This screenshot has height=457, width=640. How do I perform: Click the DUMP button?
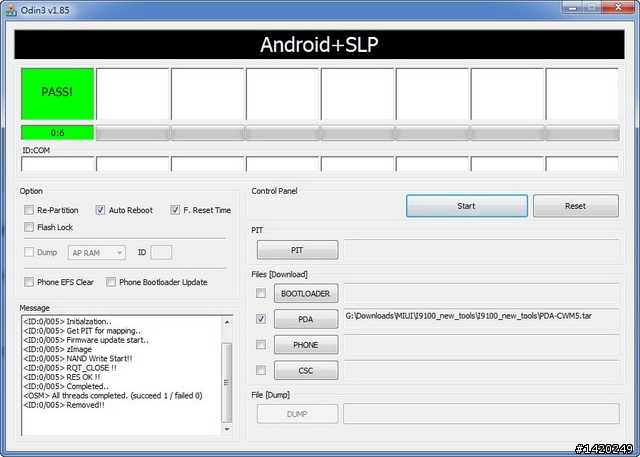click(x=298, y=414)
